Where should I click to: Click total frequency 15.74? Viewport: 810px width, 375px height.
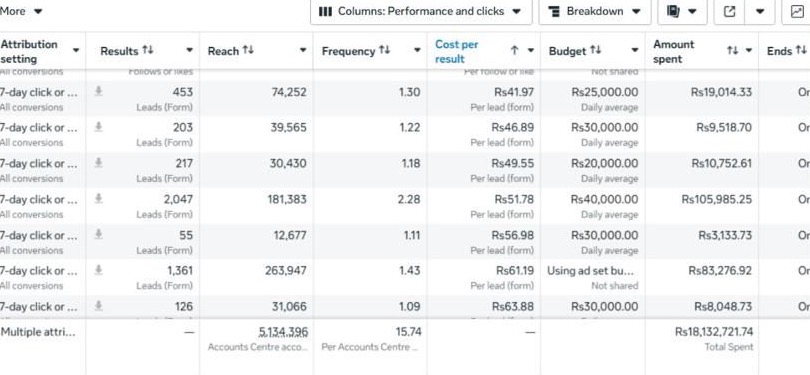click(408, 332)
